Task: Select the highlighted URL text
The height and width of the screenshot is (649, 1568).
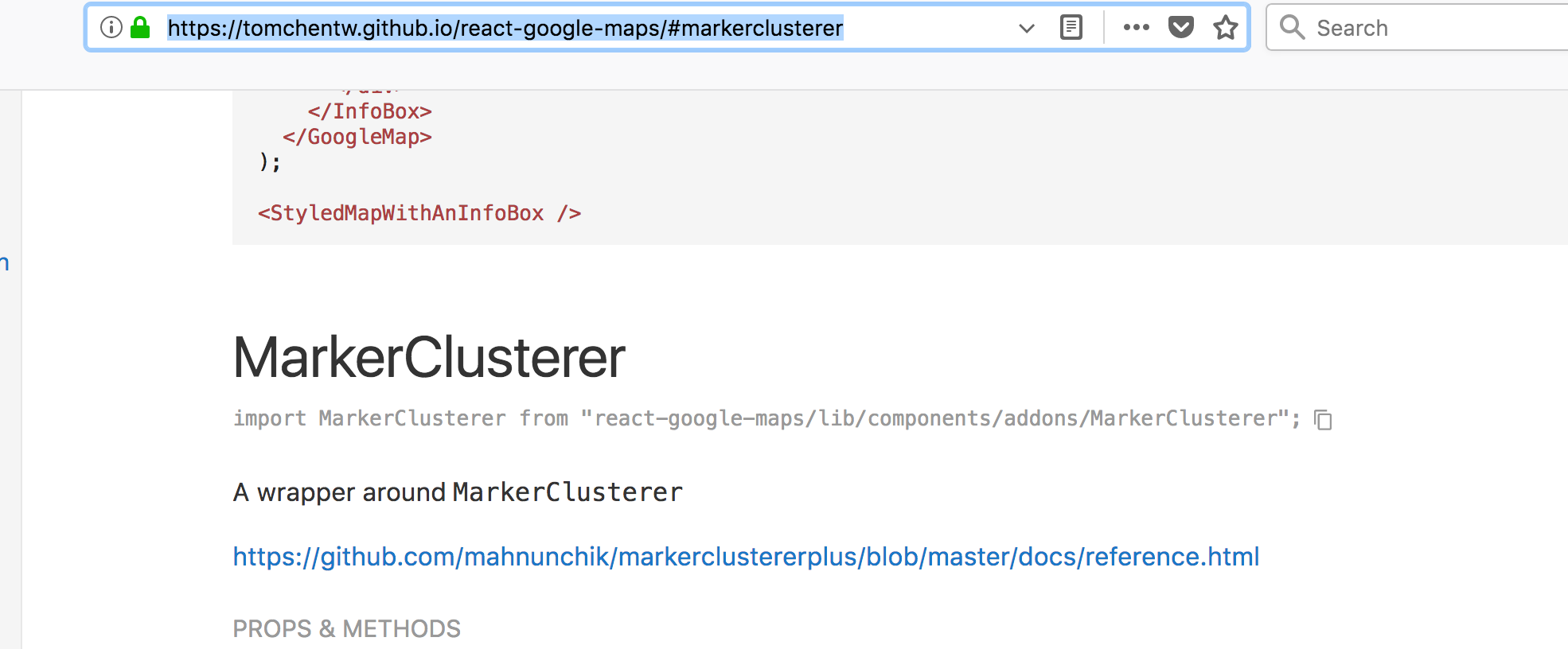Action: 503,28
